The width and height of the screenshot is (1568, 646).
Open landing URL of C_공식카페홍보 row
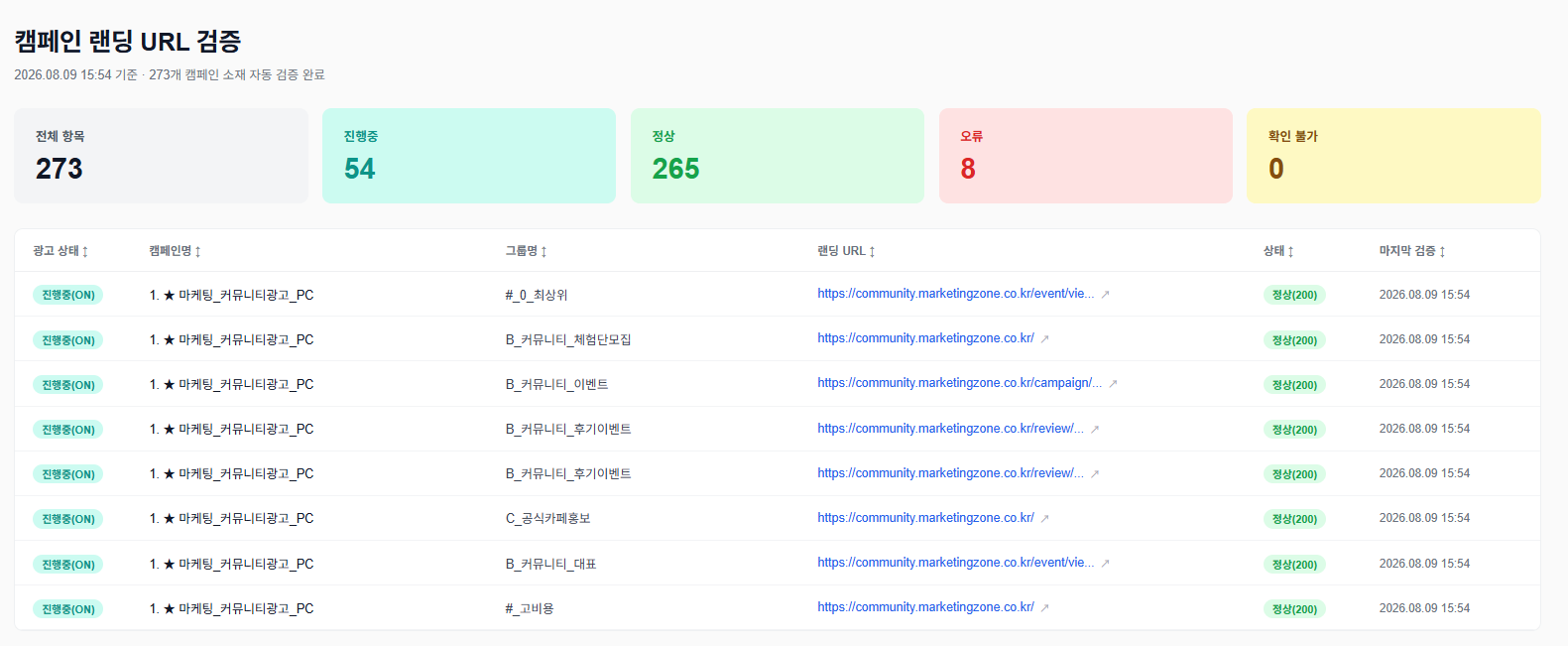925,518
